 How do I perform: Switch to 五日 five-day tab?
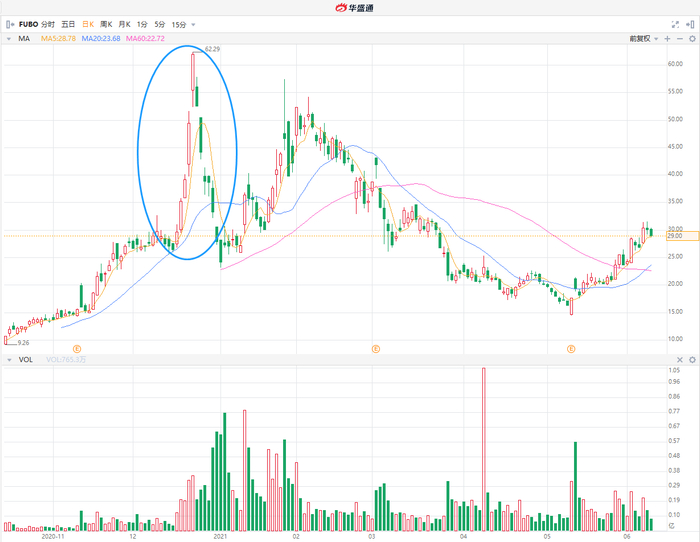pos(68,25)
